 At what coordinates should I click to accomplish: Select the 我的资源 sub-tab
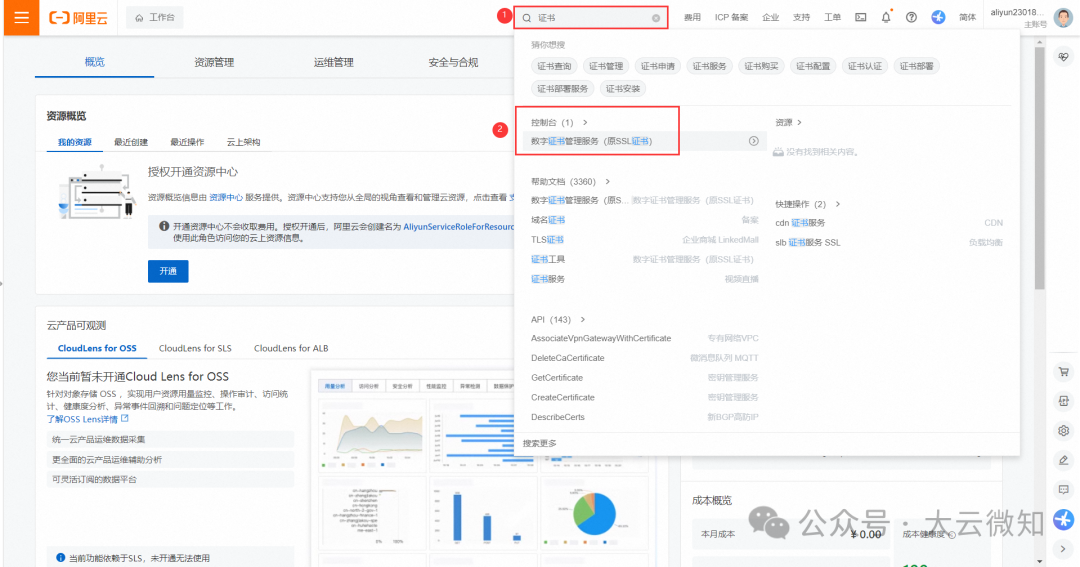tap(74, 142)
